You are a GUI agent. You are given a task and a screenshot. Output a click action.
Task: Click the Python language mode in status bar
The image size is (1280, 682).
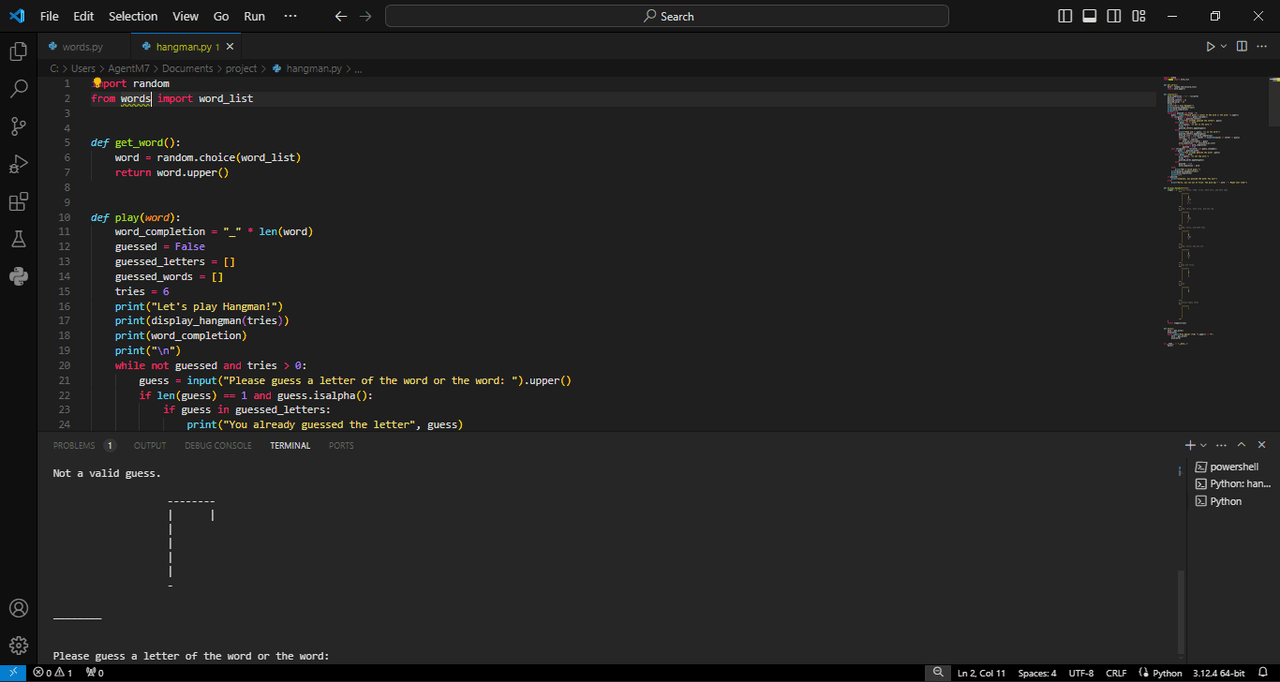[x=1160, y=673]
